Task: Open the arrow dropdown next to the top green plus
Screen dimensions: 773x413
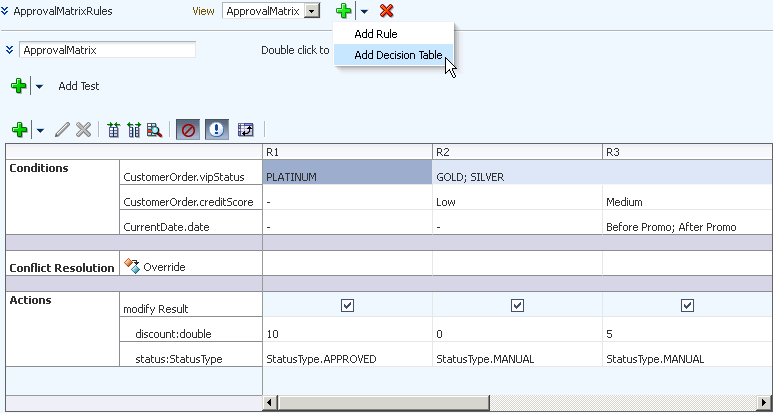Action: pyautogui.click(x=364, y=11)
